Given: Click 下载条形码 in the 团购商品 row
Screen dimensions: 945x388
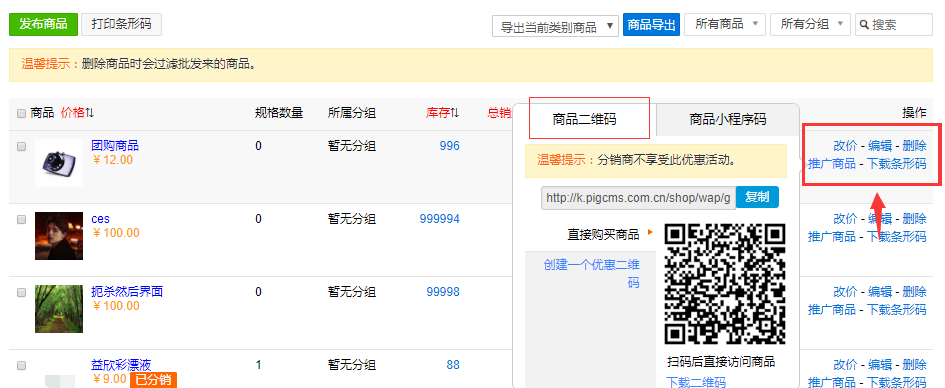Looking at the screenshot, I should pyautogui.click(x=897, y=163).
